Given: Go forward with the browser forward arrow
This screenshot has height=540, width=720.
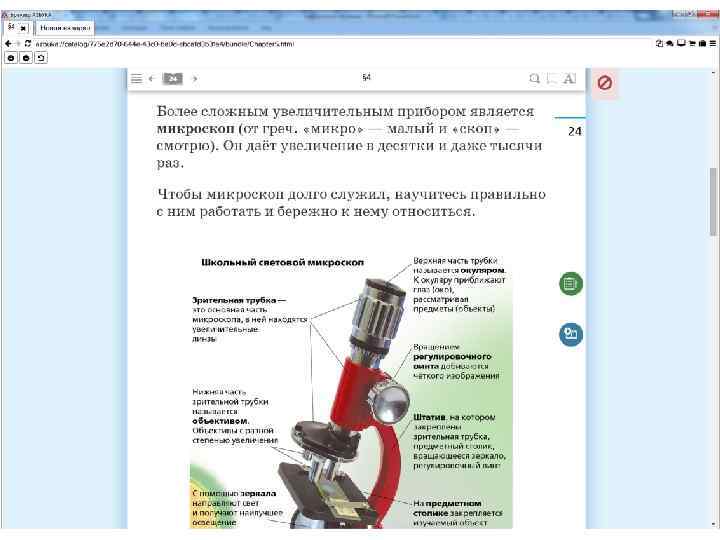Looking at the screenshot, I should click(18, 44).
